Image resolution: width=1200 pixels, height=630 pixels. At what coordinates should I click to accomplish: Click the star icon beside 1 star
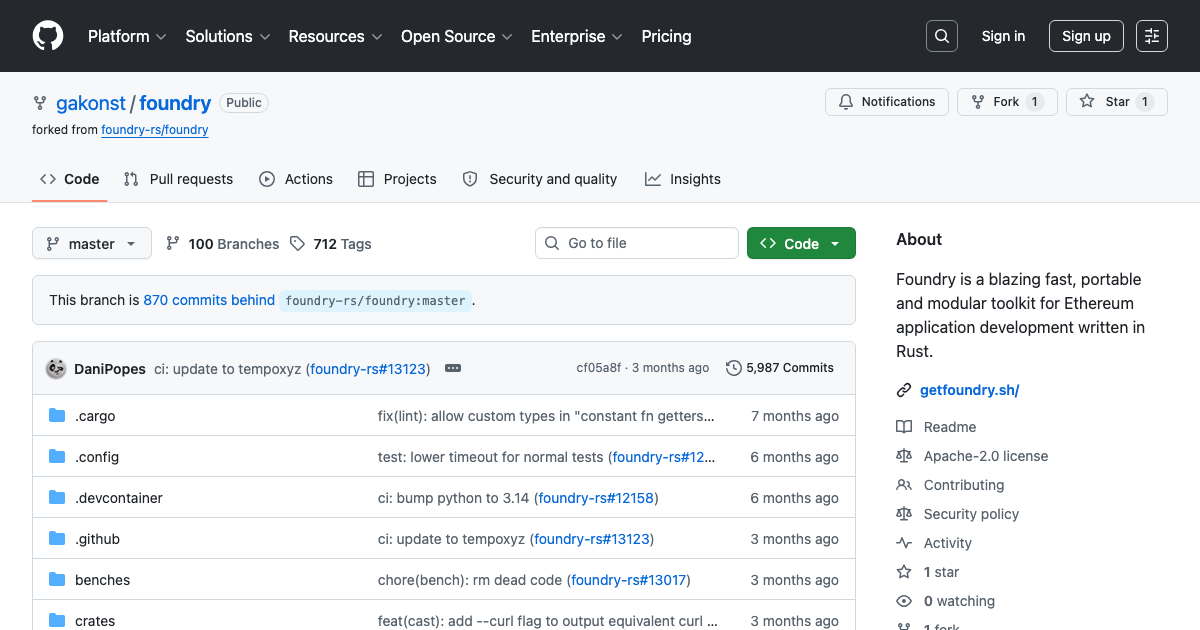[x=904, y=572]
